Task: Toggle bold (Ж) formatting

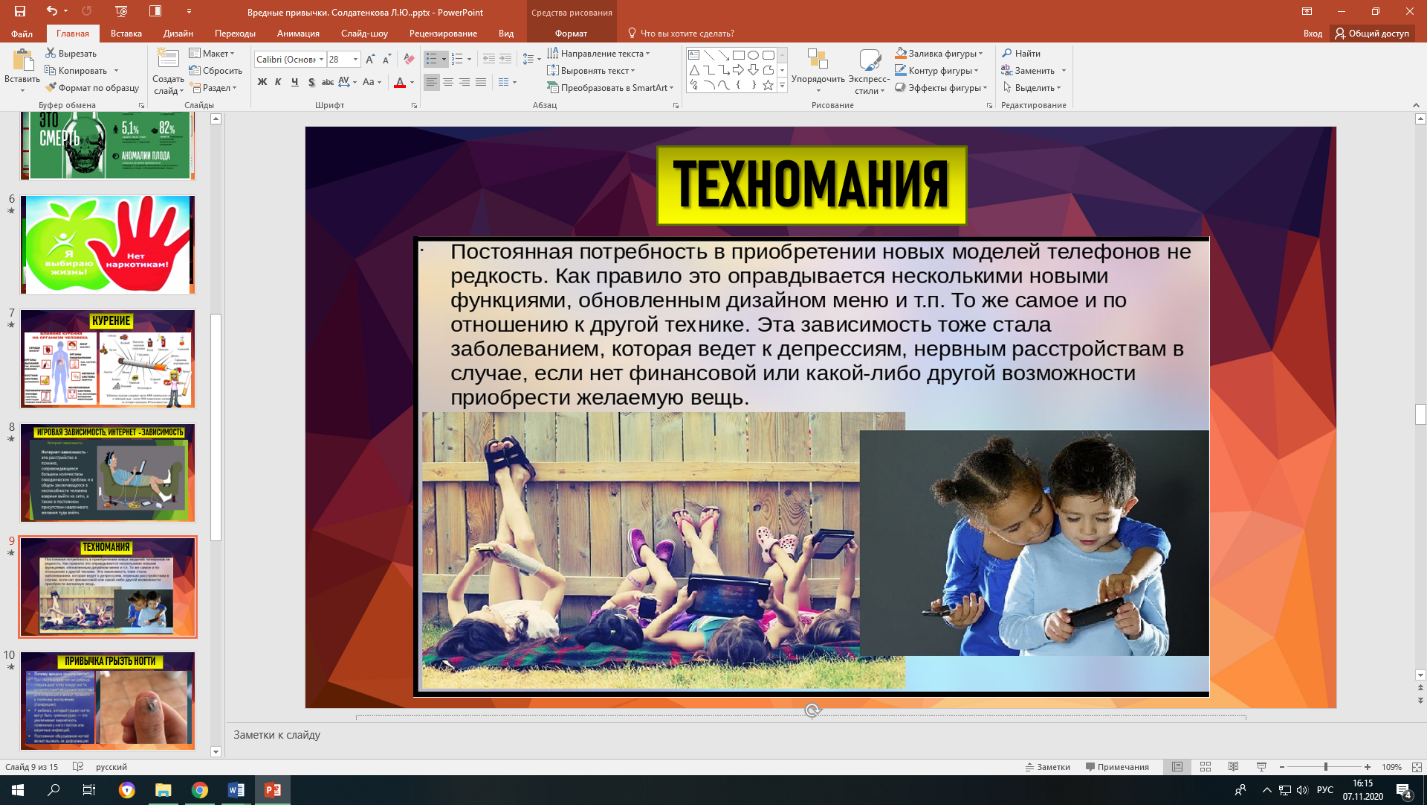Action: [262, 82]
